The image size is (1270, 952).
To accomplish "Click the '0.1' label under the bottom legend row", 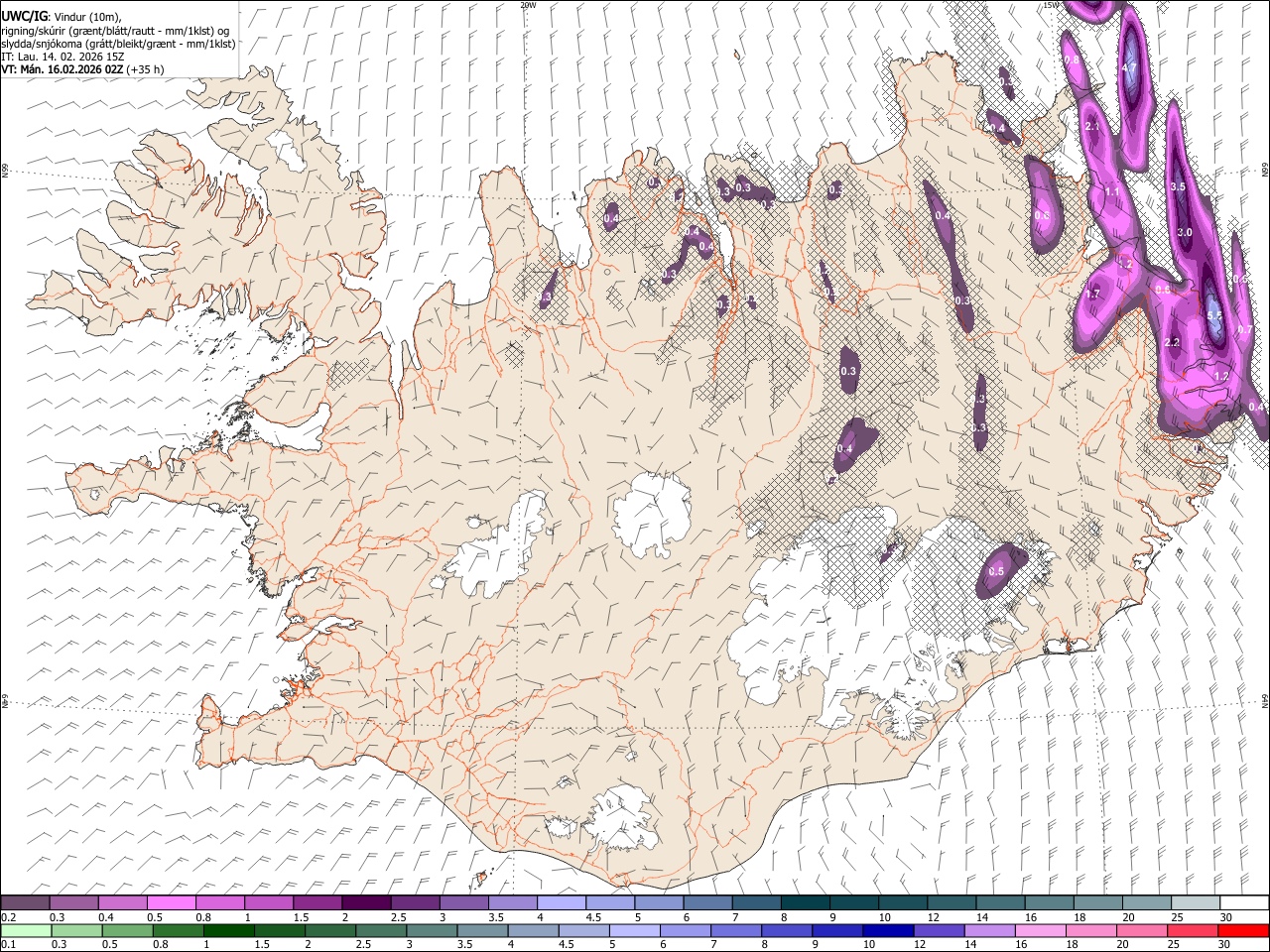I will pyautogui.click(x=9, y=945).
